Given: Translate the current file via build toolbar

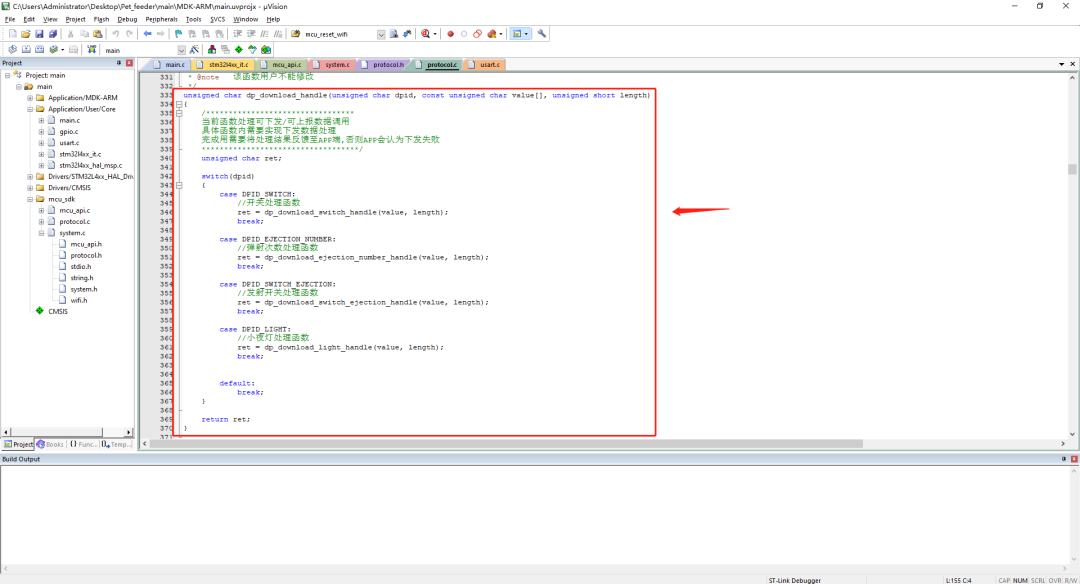Looking at the screenshot, I should point(12,50).
